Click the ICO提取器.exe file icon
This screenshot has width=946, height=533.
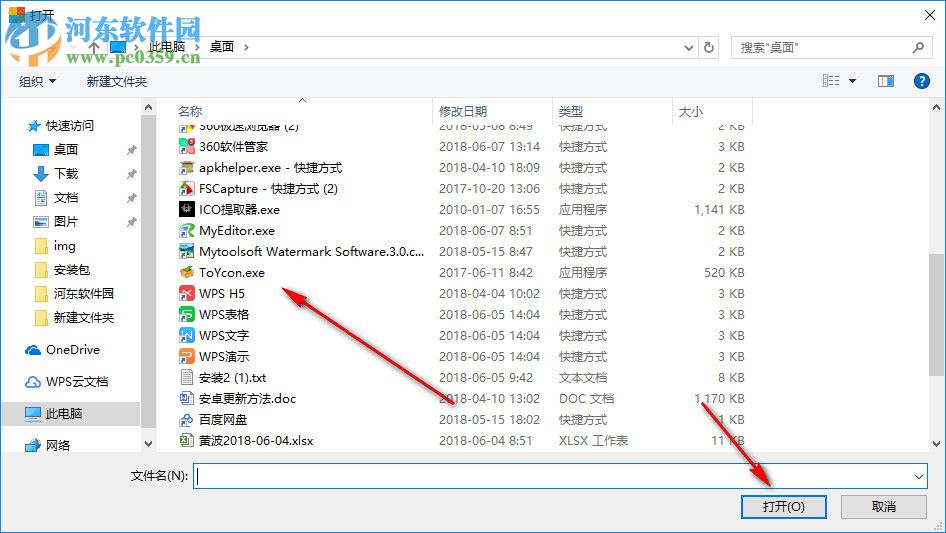click(186, 209)
